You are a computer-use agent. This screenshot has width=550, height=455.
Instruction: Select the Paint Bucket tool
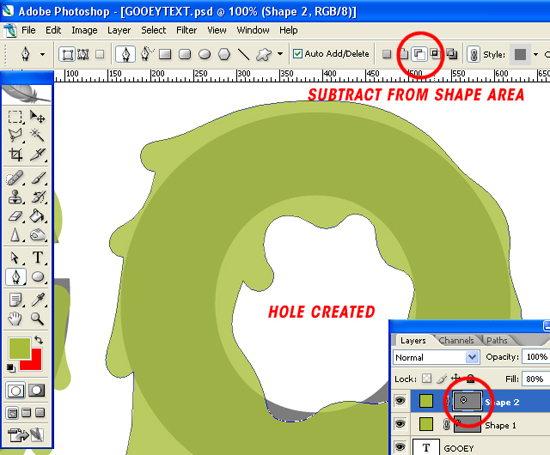37,216
